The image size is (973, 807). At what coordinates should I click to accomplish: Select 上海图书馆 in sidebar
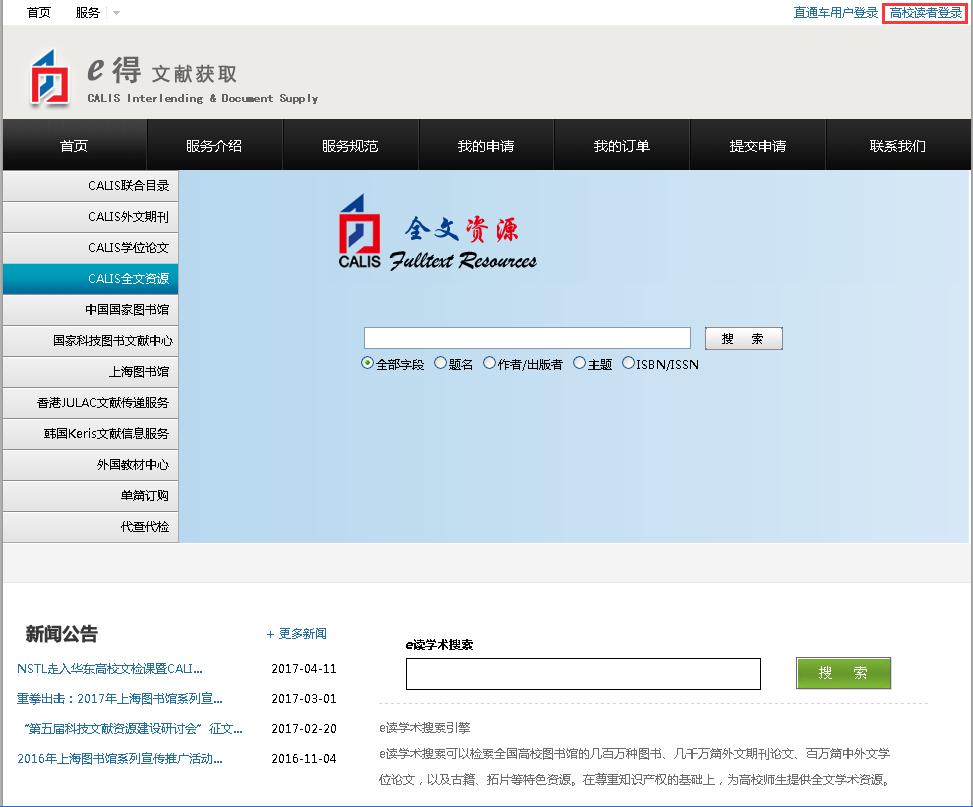click(x=91, y=372)
